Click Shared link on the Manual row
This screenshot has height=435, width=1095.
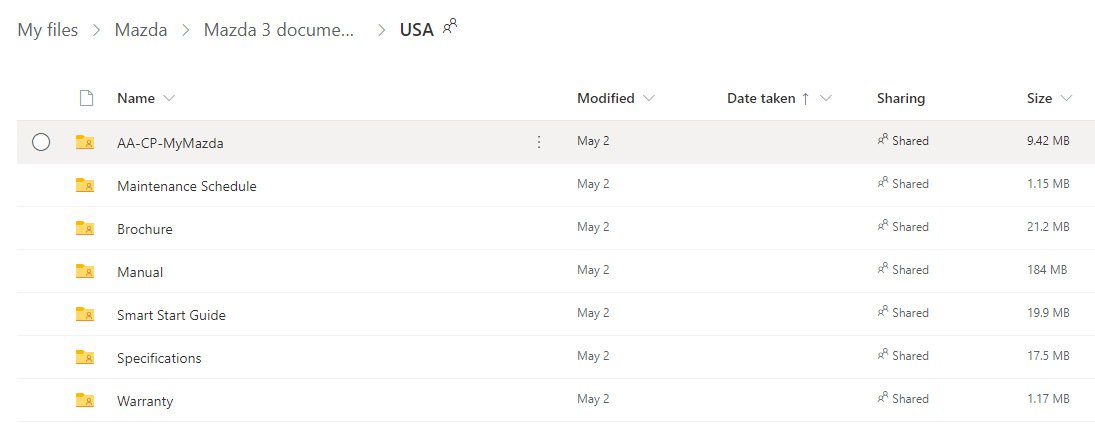[x=903, y=270]
